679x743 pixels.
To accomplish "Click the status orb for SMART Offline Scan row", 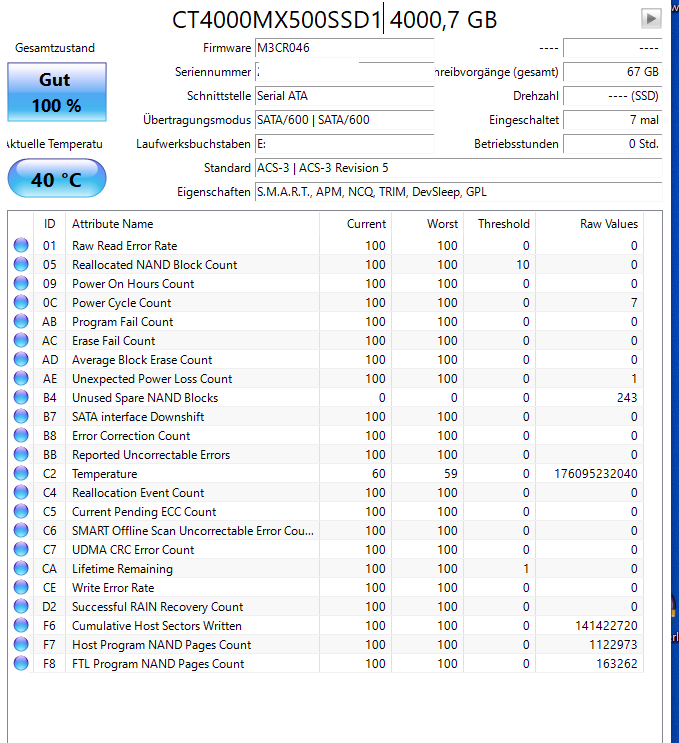I will [21, 530].
